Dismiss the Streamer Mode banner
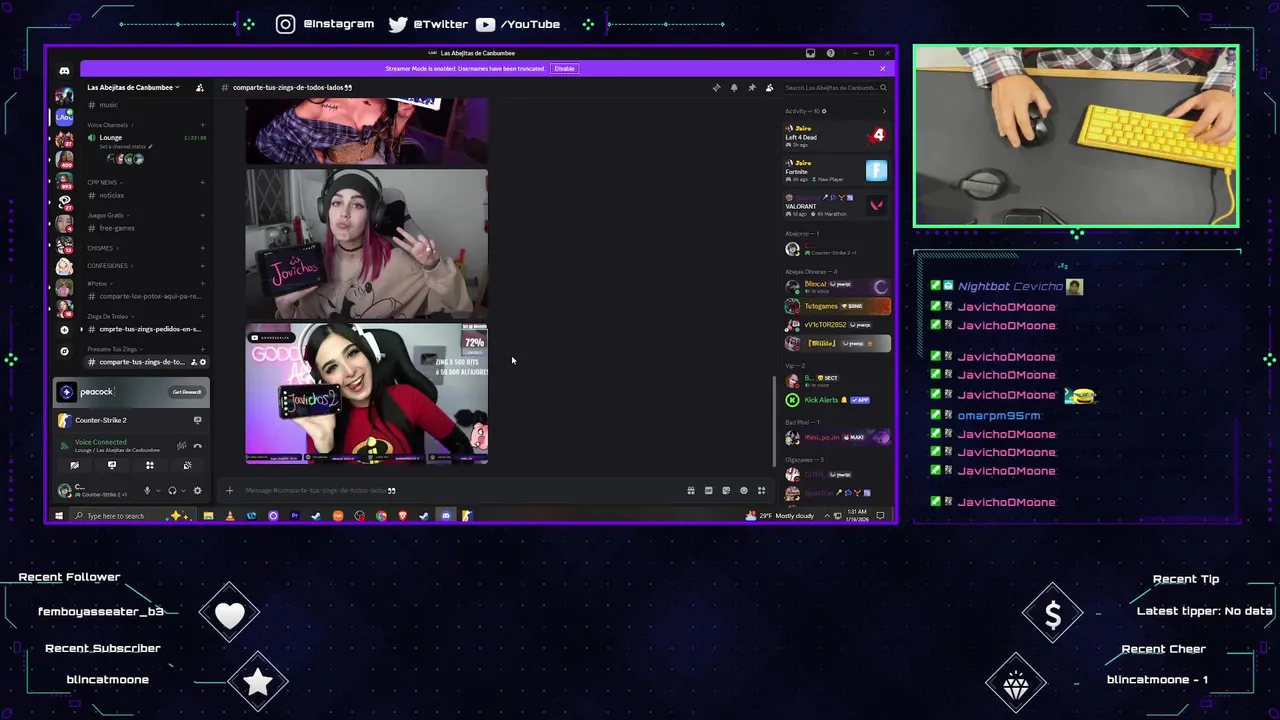 click(882, 69)
